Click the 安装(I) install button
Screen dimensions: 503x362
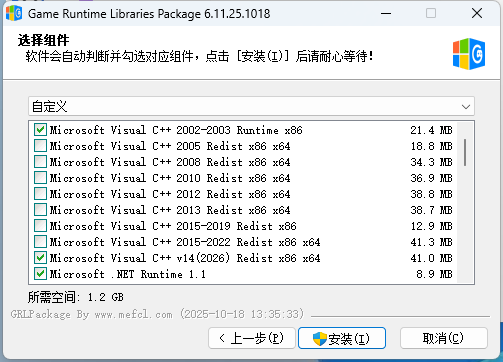[x=342, y=338]
